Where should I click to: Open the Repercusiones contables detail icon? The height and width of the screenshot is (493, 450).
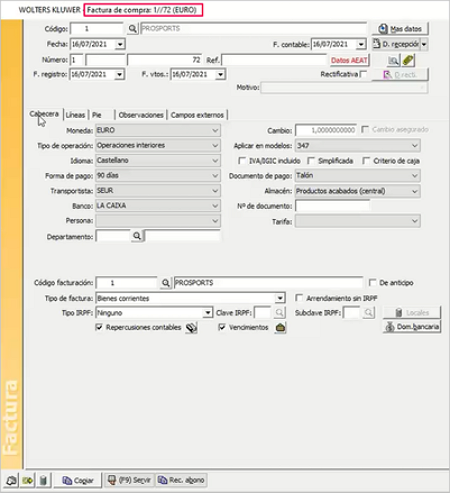tap(192, 328)
